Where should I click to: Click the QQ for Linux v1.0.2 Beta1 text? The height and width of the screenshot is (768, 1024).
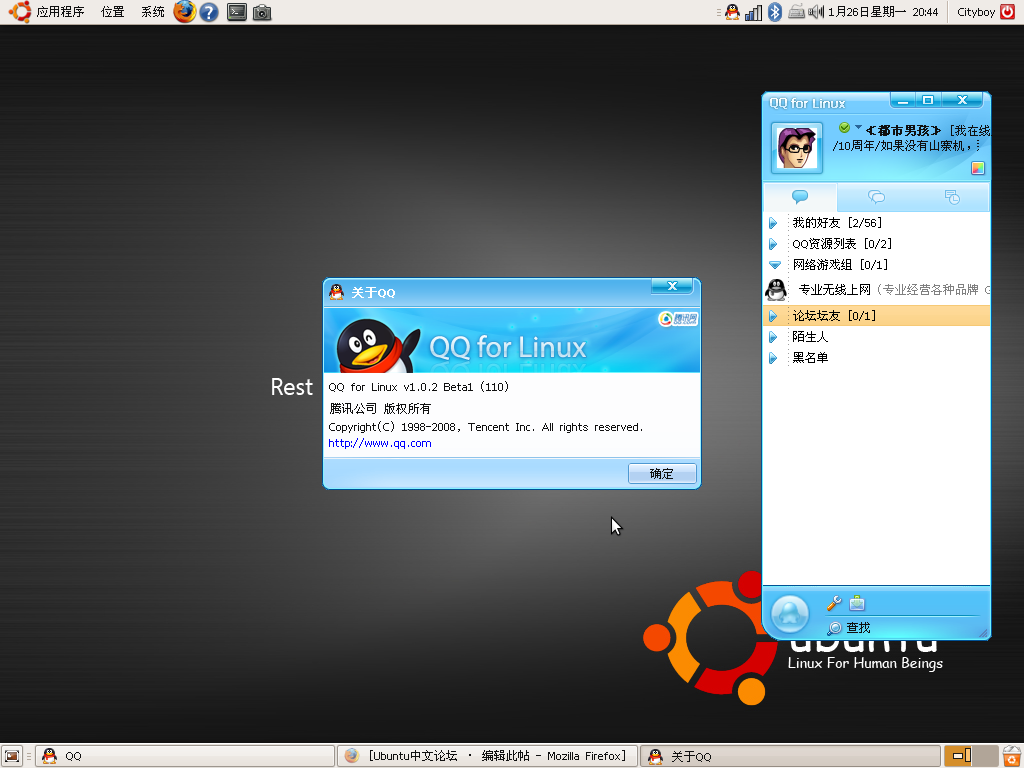point(419,387)
